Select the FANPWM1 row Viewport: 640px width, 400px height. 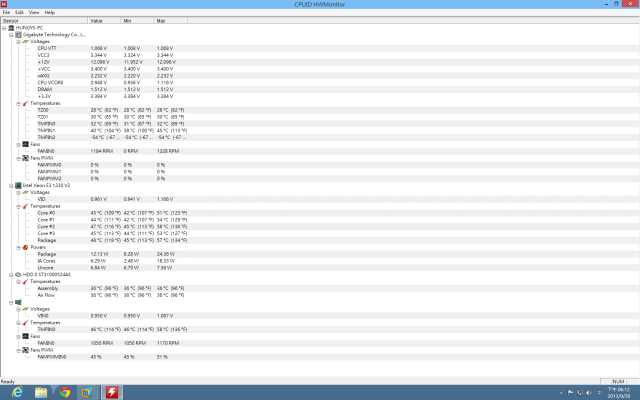(x=112, y=172)
